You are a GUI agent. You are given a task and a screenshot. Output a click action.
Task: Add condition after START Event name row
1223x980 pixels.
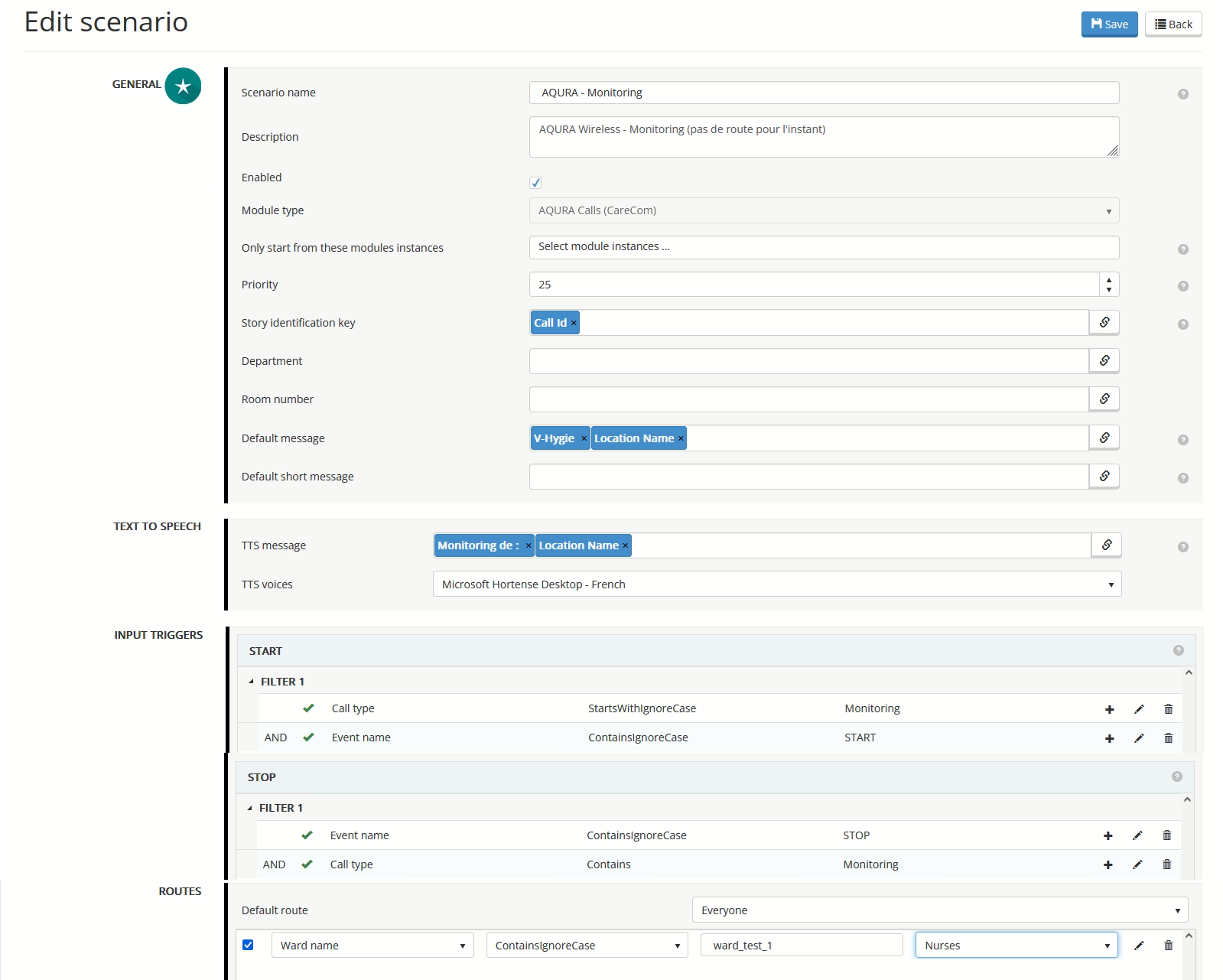[1110, 738]
